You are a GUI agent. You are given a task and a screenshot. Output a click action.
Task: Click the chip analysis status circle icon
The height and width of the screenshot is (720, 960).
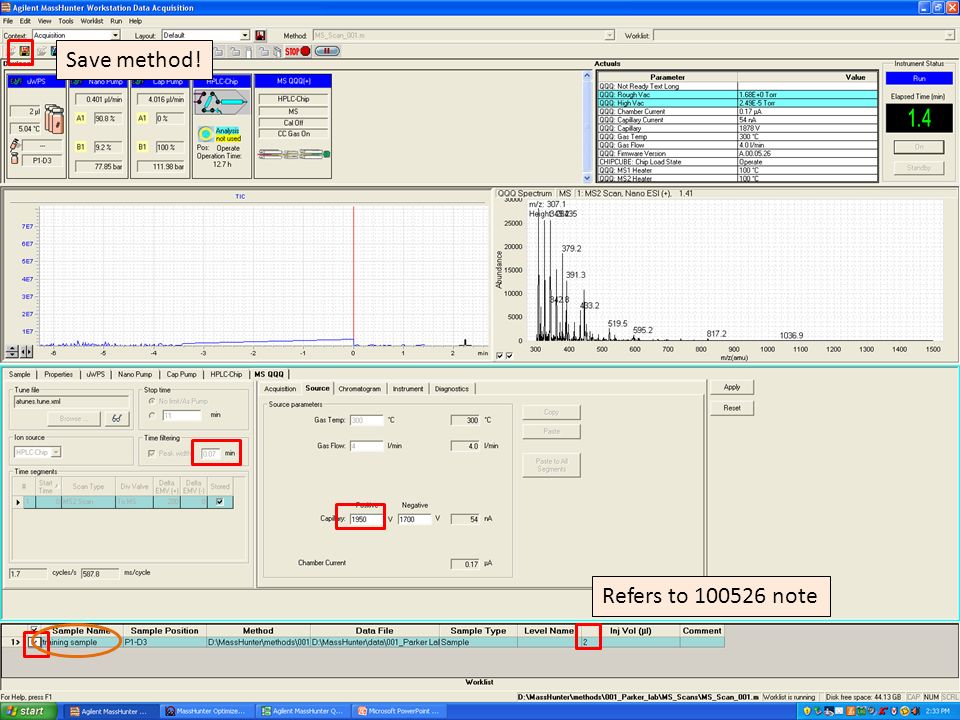coord(205,133)
